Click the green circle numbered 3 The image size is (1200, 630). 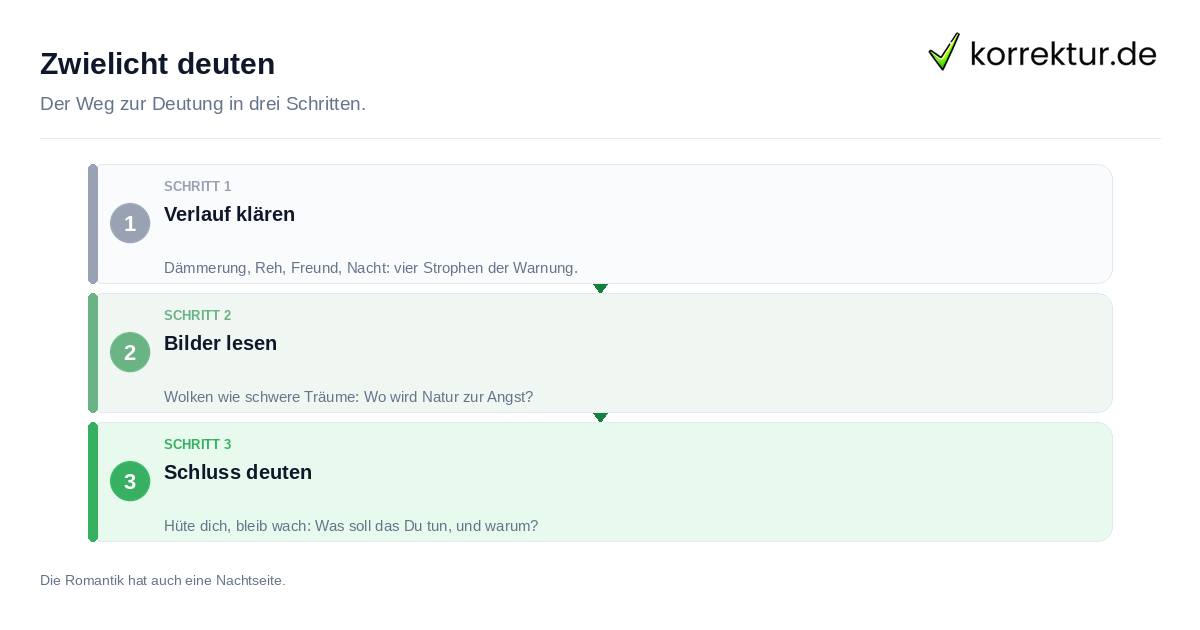click(x=130, y=481)
